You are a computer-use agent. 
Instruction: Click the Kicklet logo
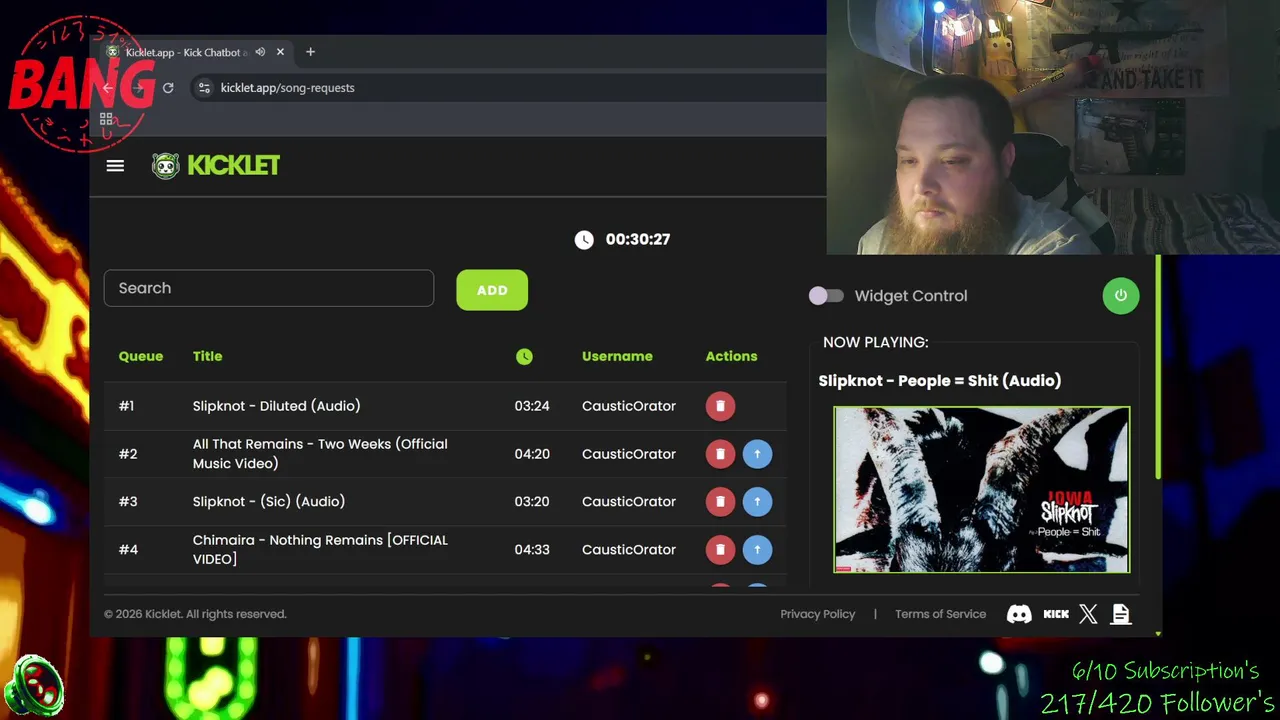pos(216,166)
